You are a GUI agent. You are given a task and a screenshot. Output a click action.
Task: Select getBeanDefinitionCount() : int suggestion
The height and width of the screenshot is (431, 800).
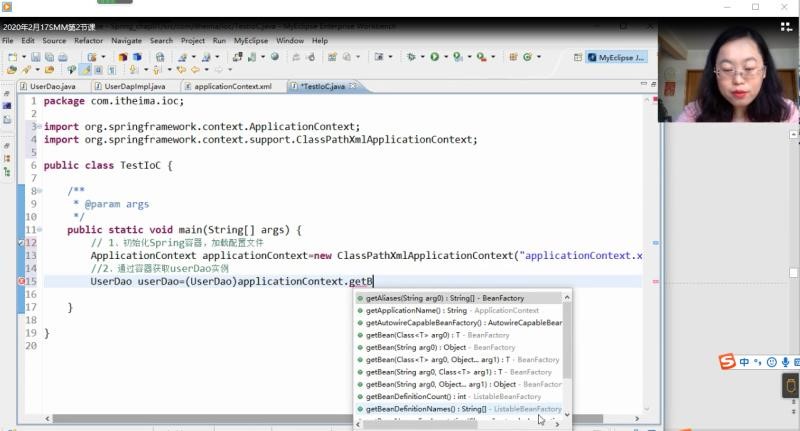459,396
